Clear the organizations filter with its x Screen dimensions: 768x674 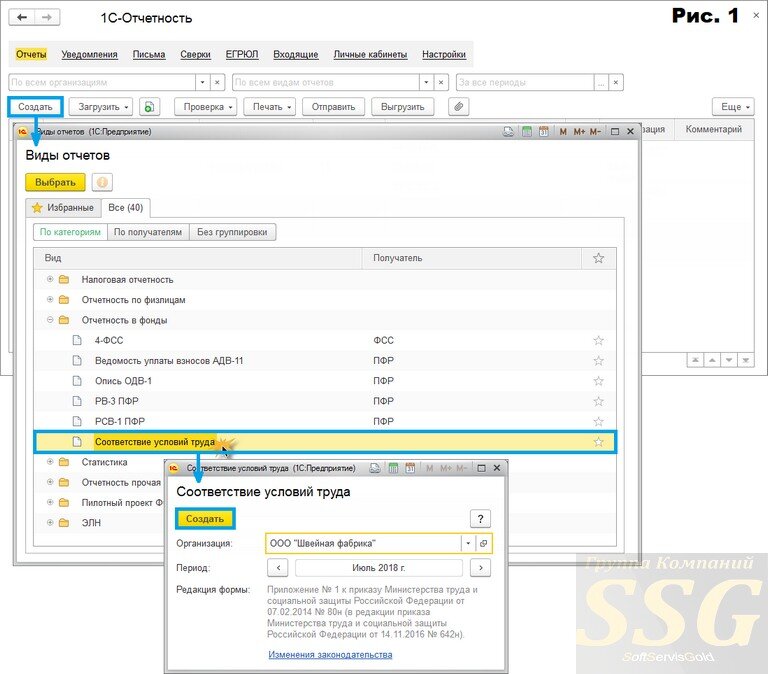pos(217,82)
